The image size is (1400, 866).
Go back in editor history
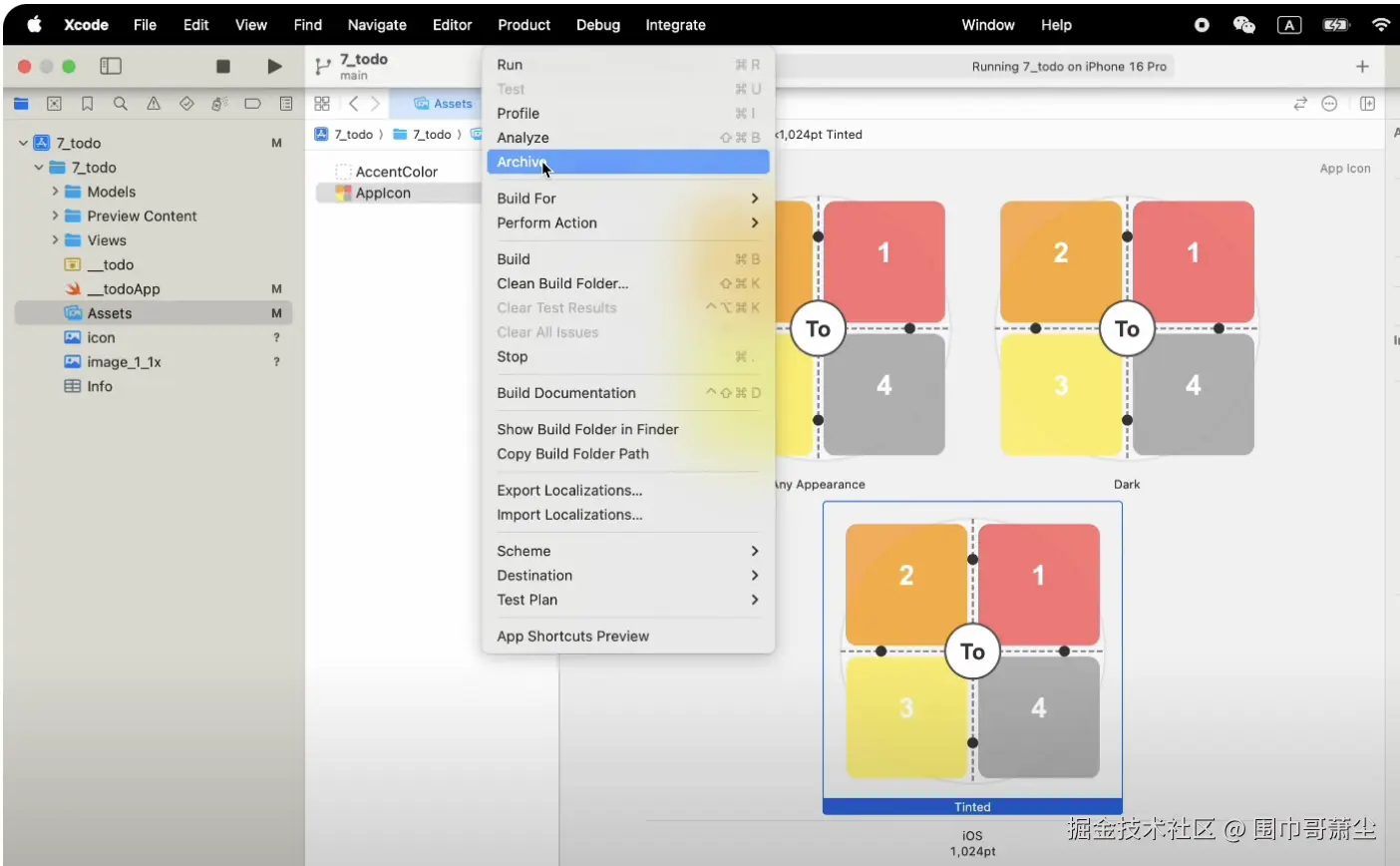pos(353,104)
